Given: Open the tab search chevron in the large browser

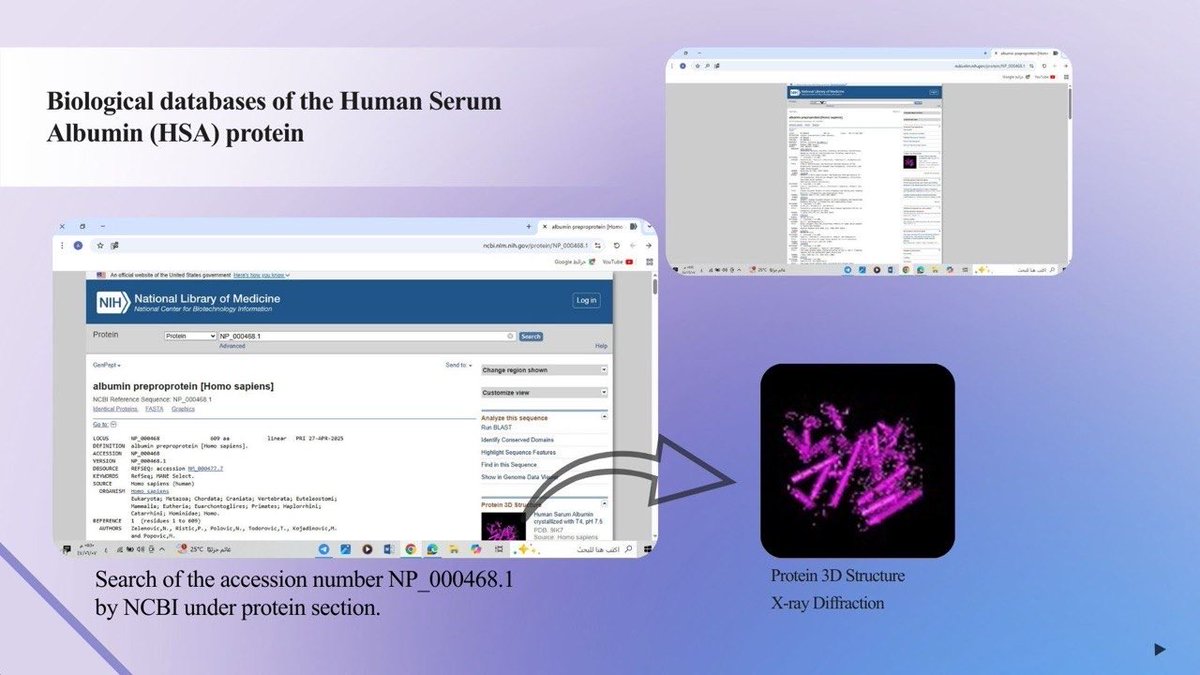Looking at the screenshot, I should [x=649, y=227].
